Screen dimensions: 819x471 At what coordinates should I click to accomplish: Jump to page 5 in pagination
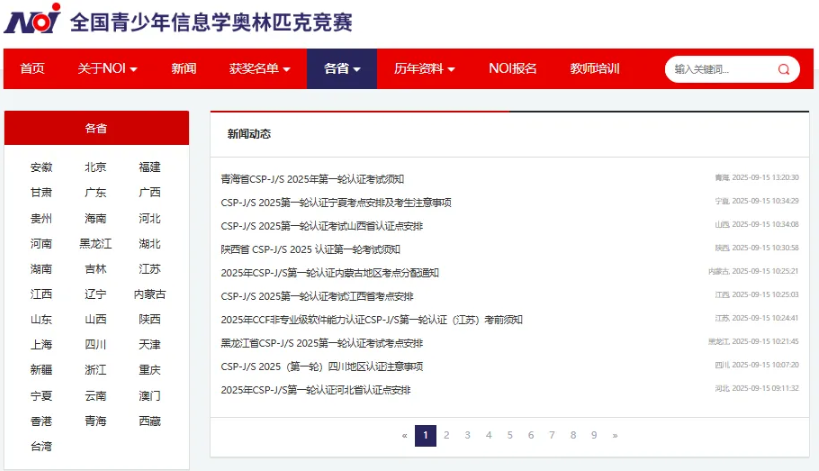click(509, 435)
